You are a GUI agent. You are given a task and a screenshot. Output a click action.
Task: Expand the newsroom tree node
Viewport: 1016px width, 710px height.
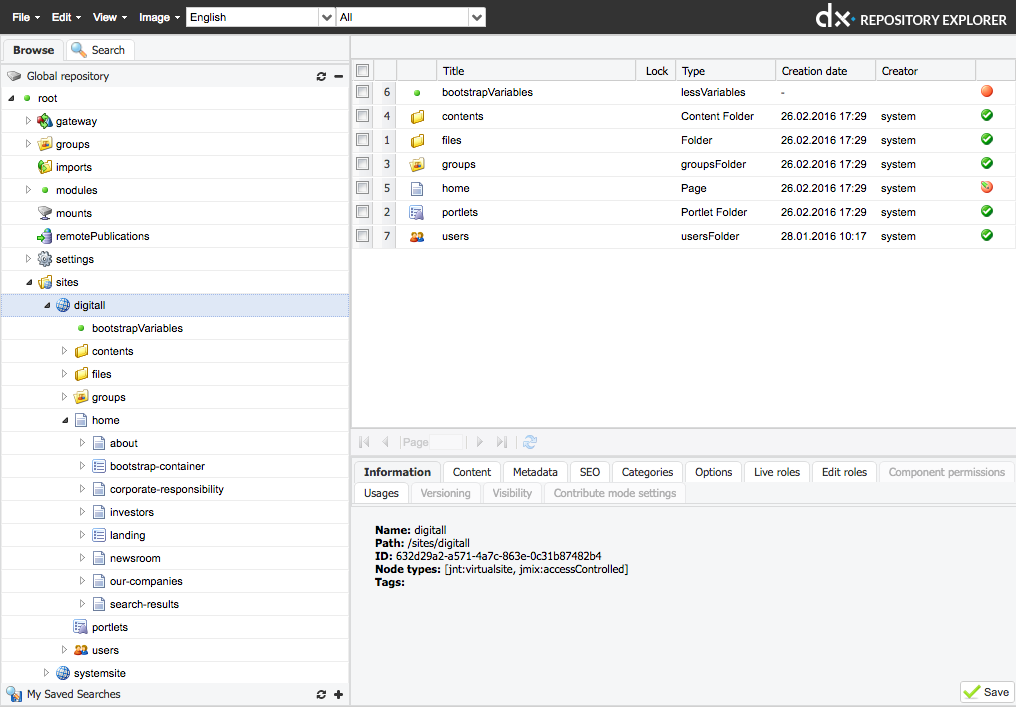click(82, 558)
